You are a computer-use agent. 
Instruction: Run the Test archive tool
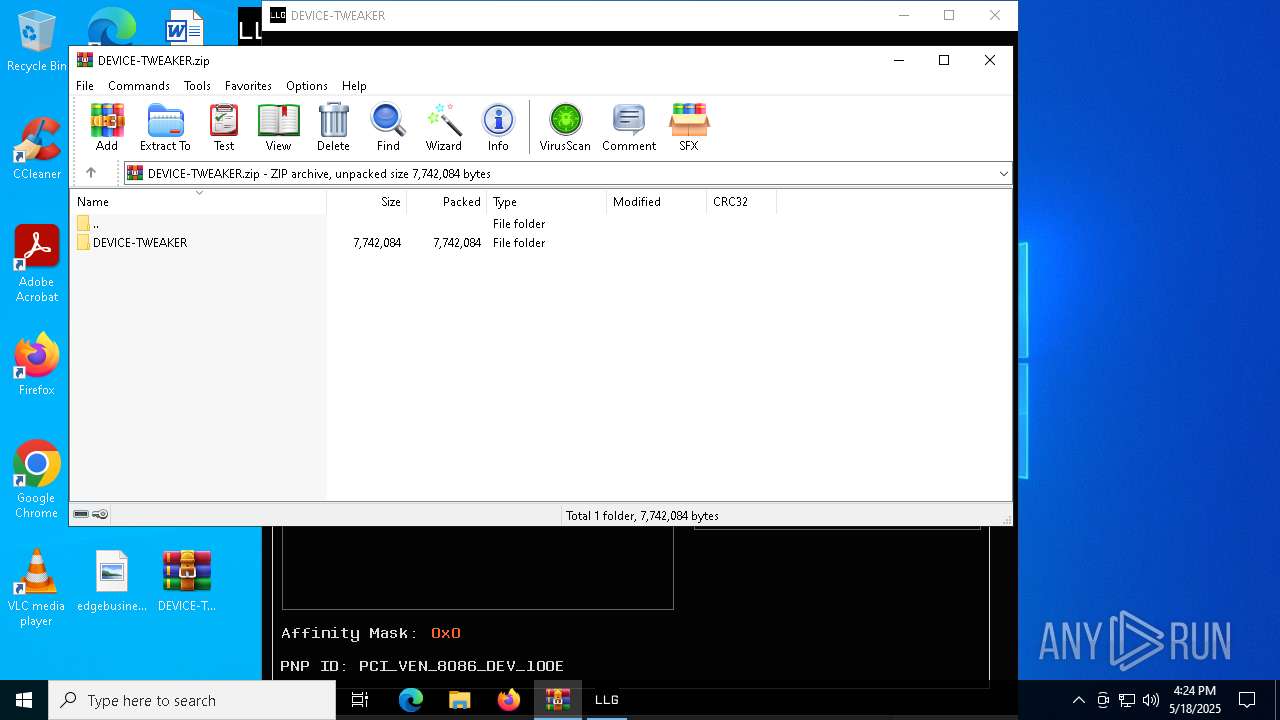pos(224,128)
